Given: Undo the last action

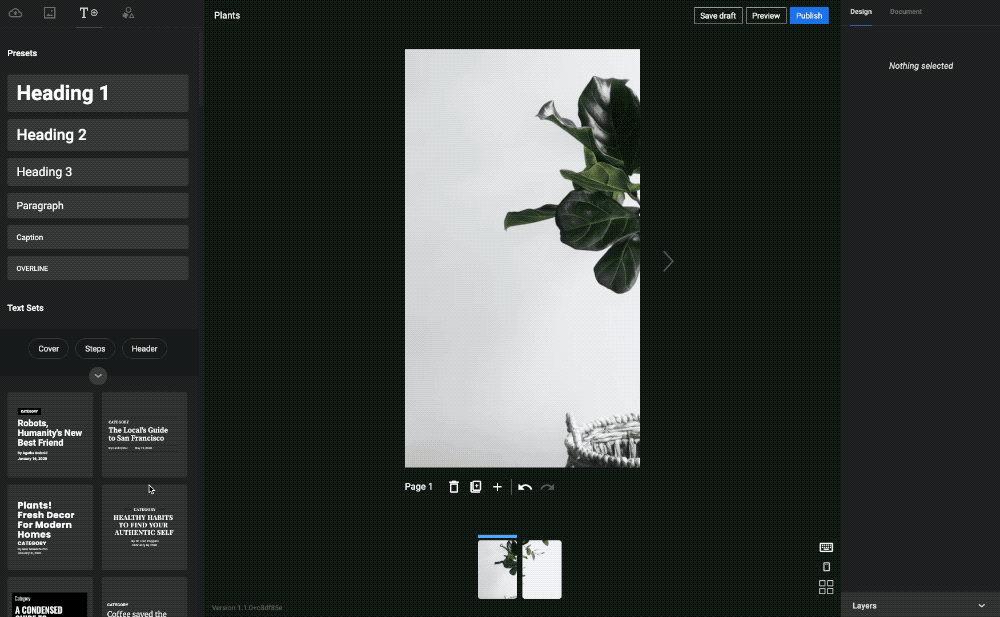Looking at the screenshot, I should click(525, 487).
